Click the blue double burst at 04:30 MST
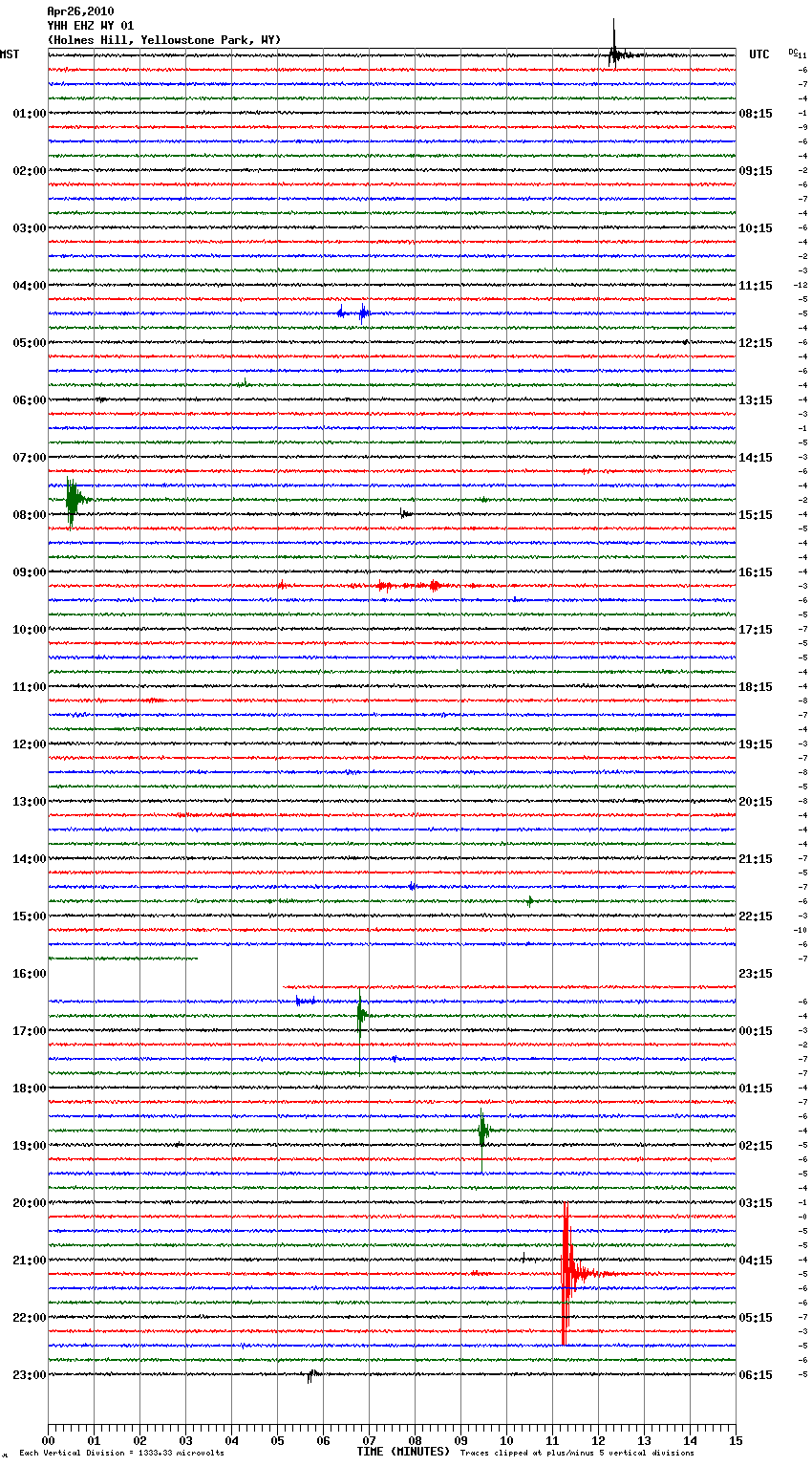Screen dimensions: 812x1466 [353, 313]
